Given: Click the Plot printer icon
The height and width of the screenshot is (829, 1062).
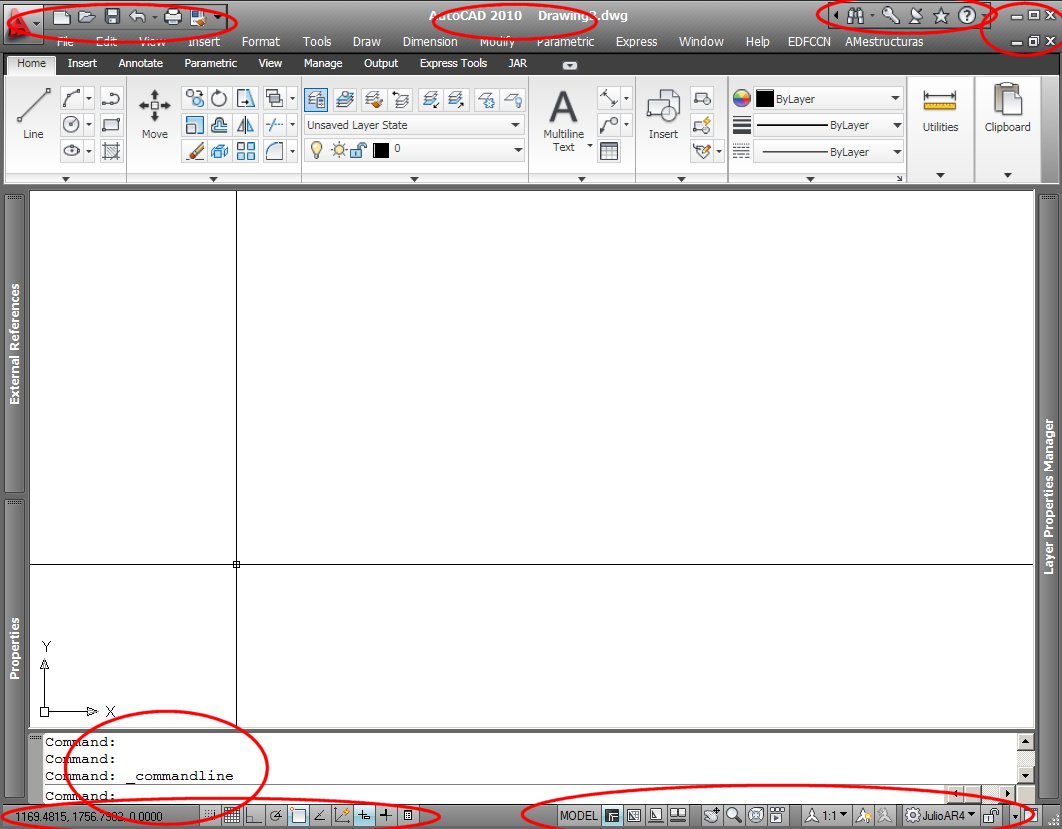Looking at the screenshot, I should click(x=173, y=17).
